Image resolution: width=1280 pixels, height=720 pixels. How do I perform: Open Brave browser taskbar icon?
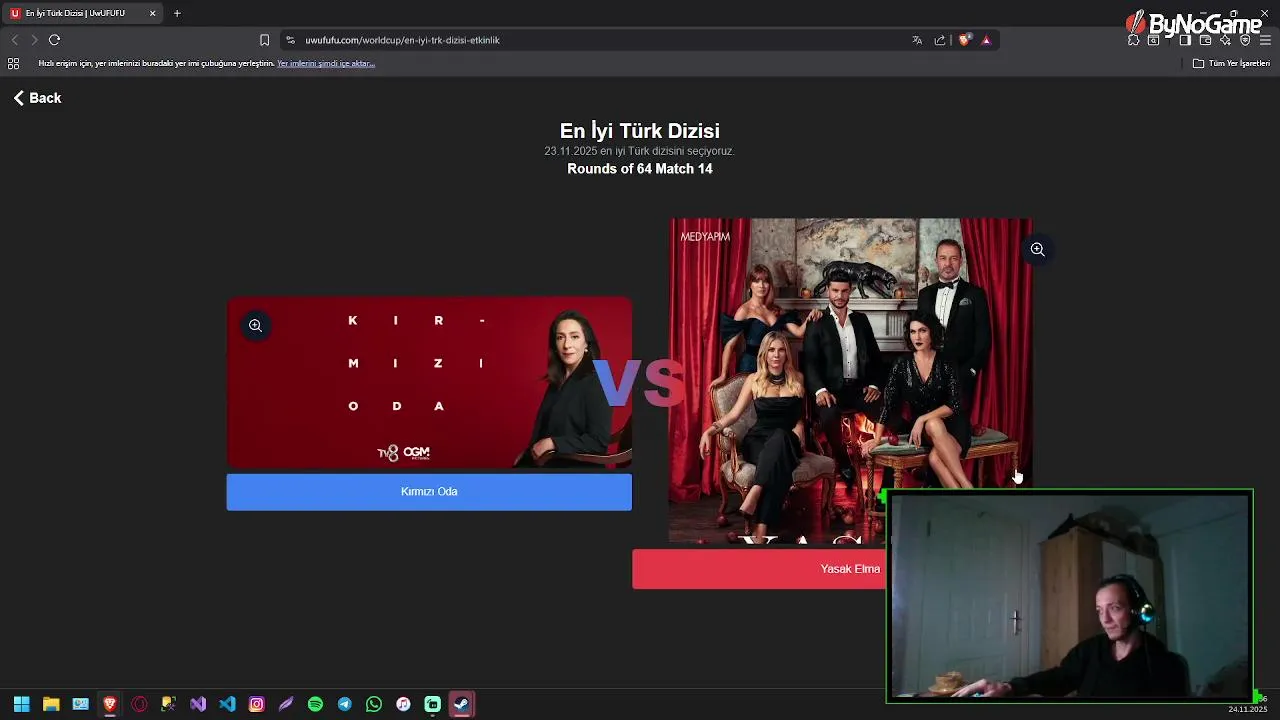click(x=110, y=704)
